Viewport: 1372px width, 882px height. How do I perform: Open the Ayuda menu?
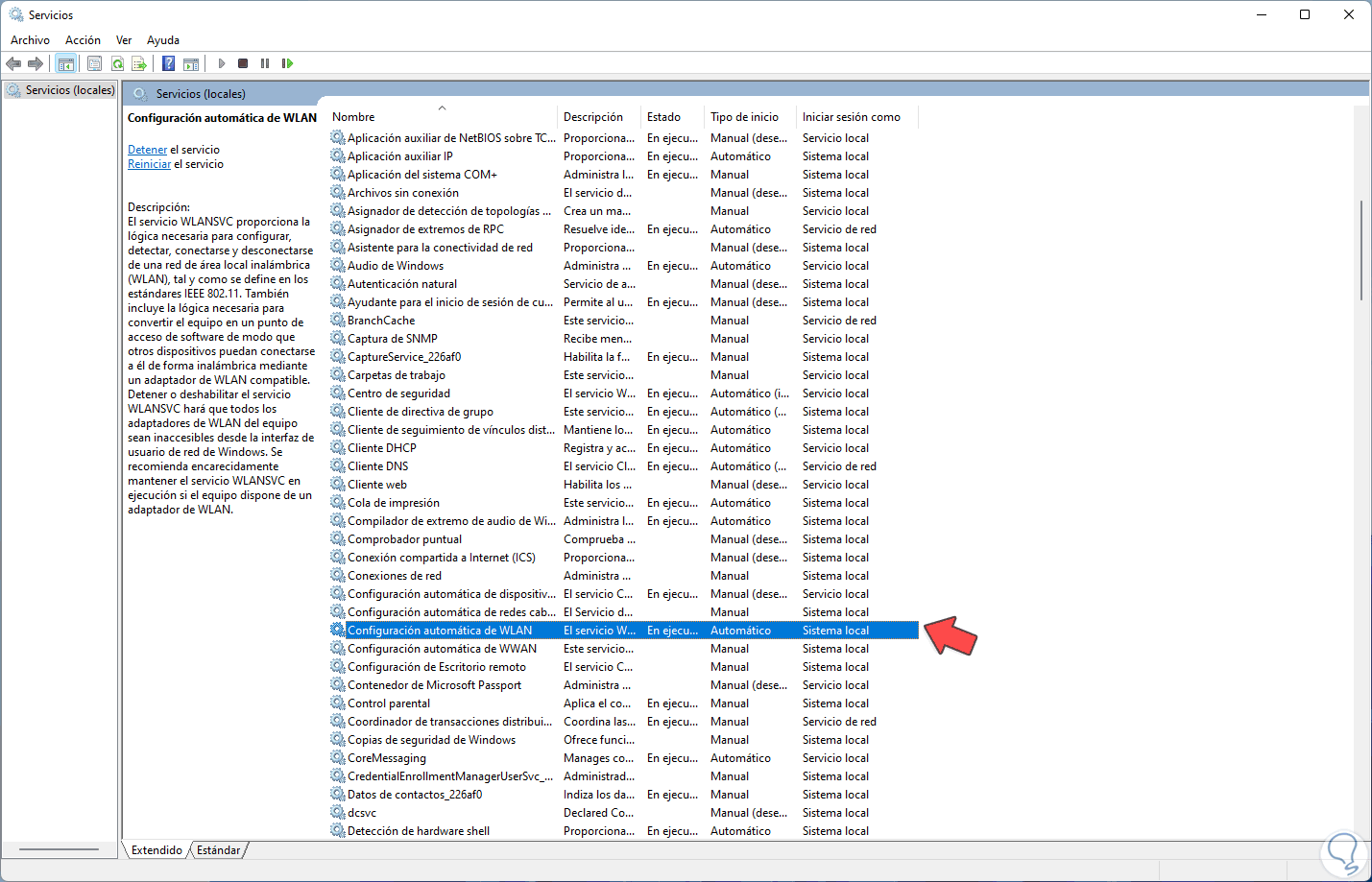click(163, 40)
